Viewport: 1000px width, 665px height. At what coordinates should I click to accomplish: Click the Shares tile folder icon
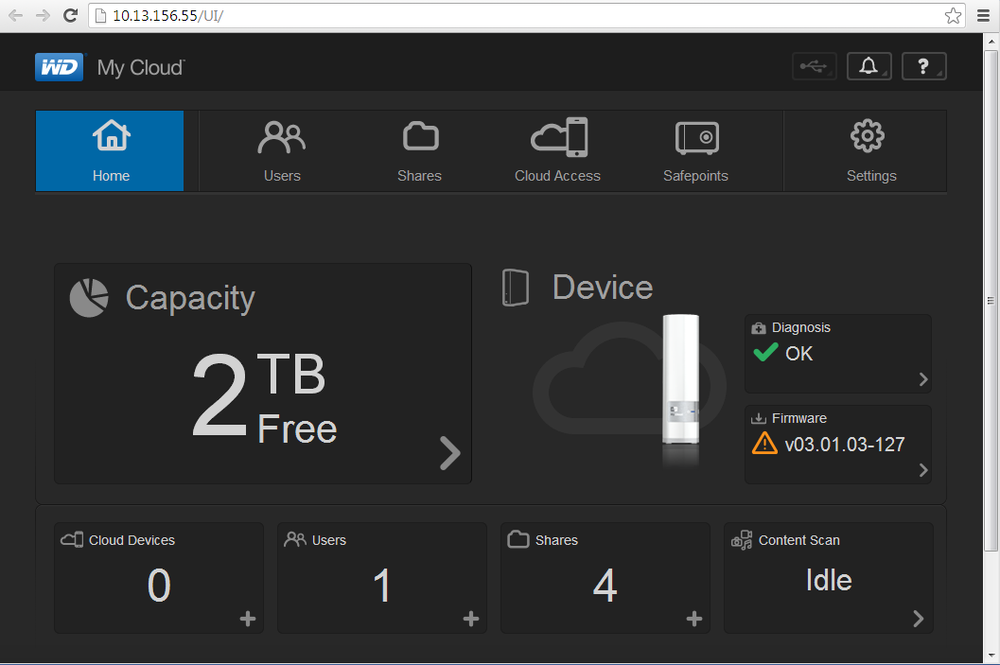518,539
